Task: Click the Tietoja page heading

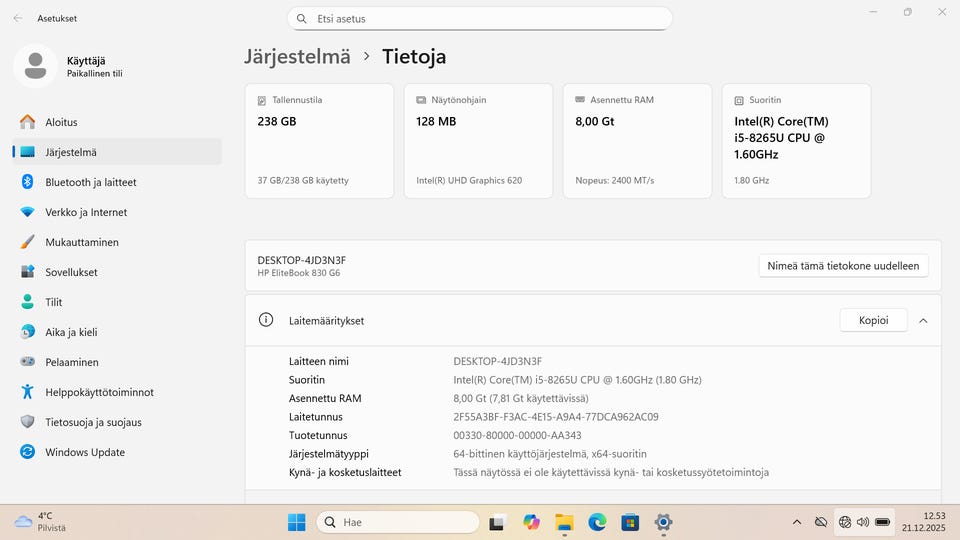Action: (414, 56)
